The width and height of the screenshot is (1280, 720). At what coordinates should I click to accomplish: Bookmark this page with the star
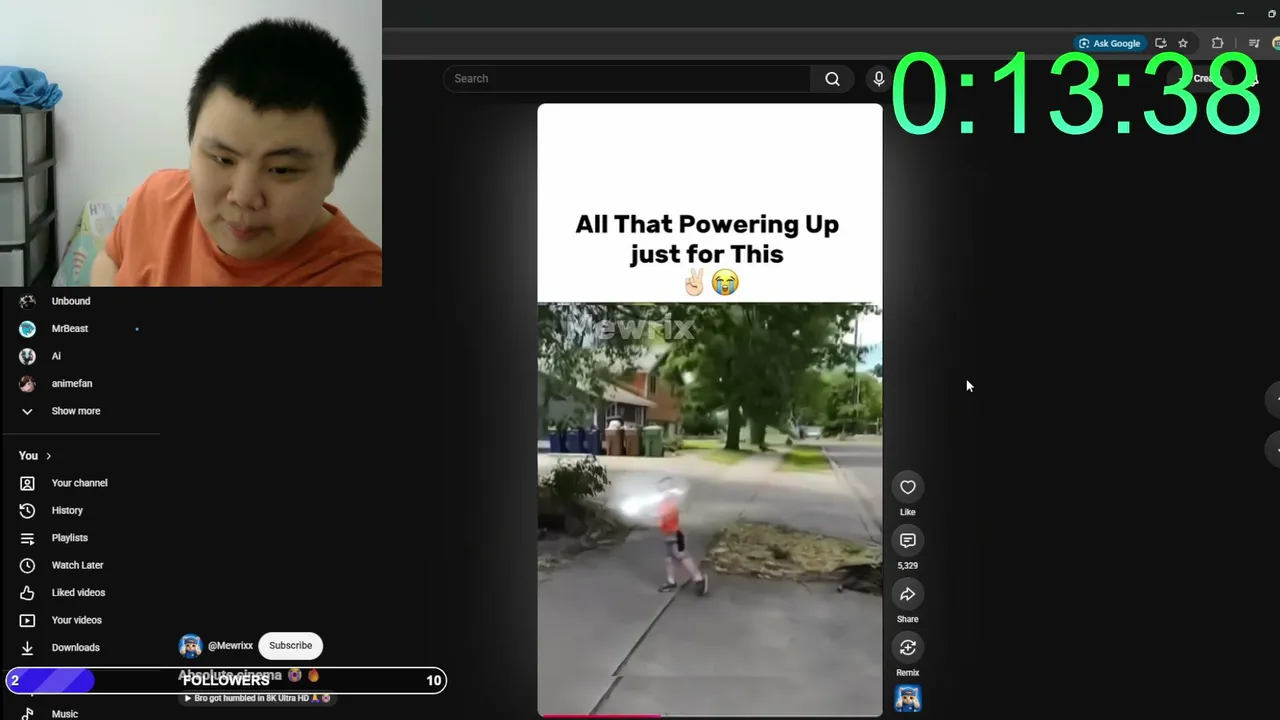[1183, 43]
